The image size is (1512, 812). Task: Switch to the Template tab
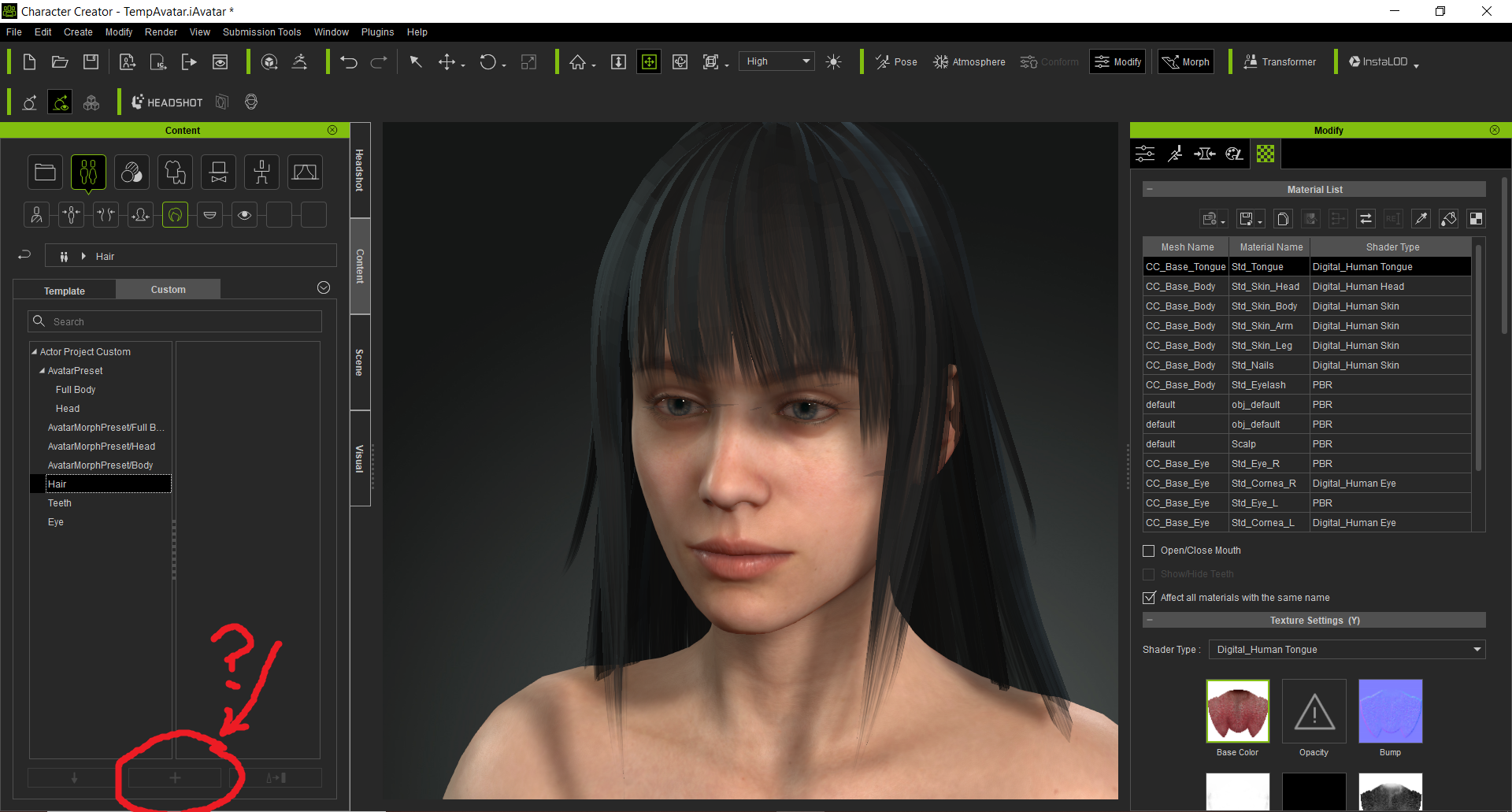pyautogui.click(x=65, y=291)
